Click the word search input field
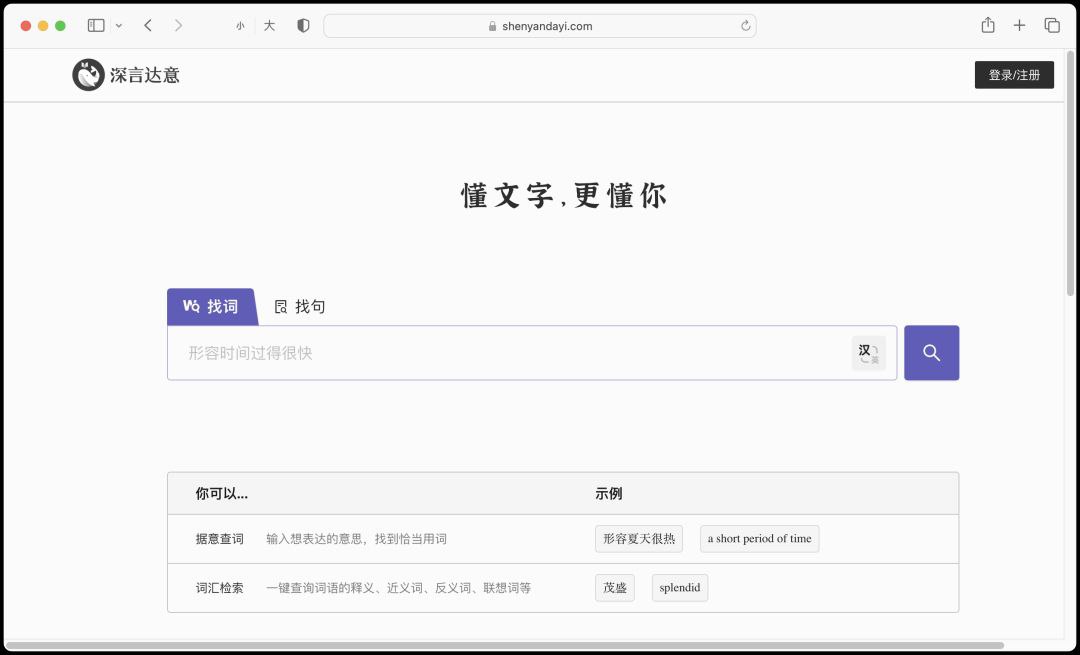The height and width of the screenshot is (655, 1080). click(x=500, y=352)
